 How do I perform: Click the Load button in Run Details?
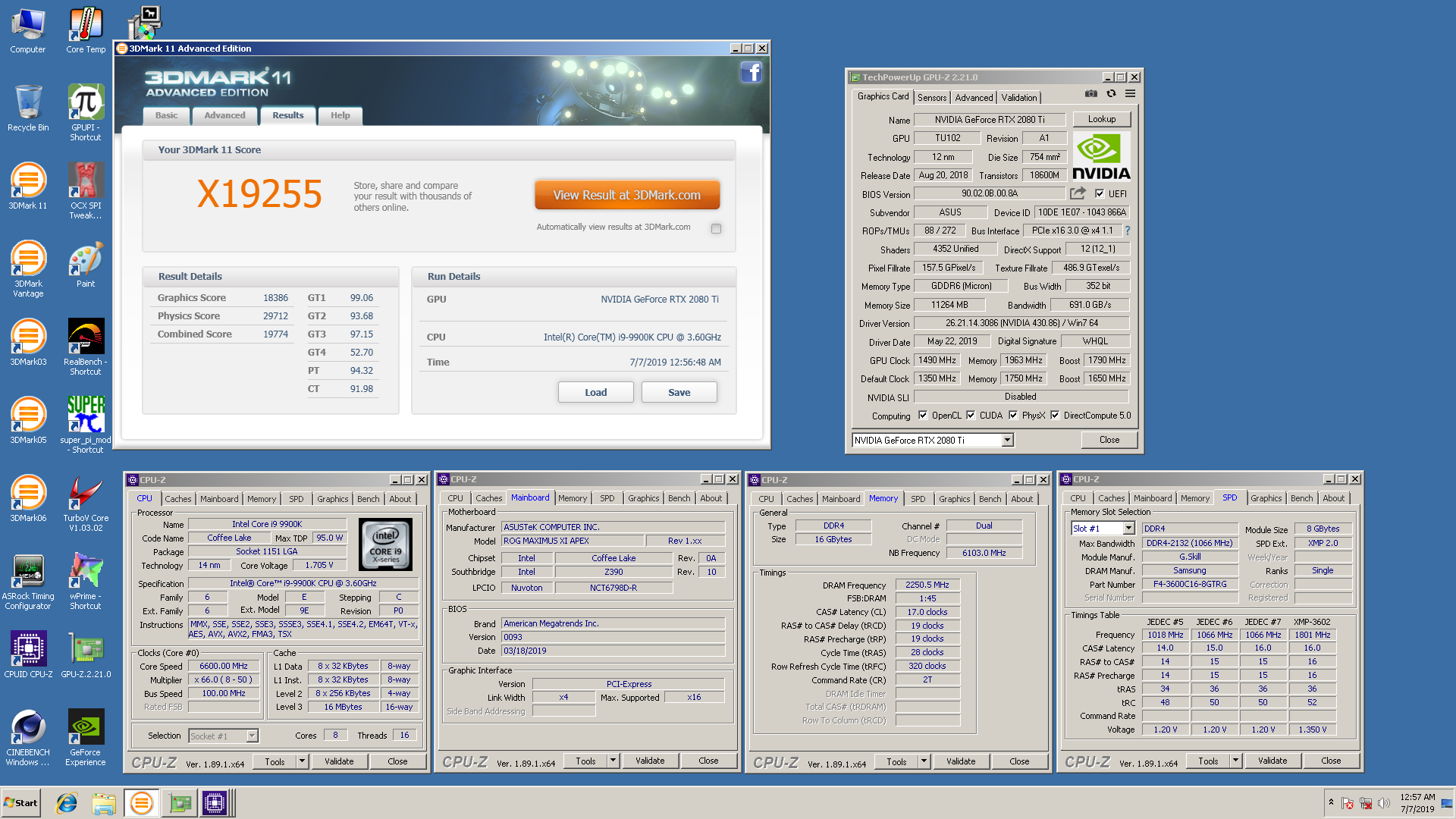[x=595, y=392]
